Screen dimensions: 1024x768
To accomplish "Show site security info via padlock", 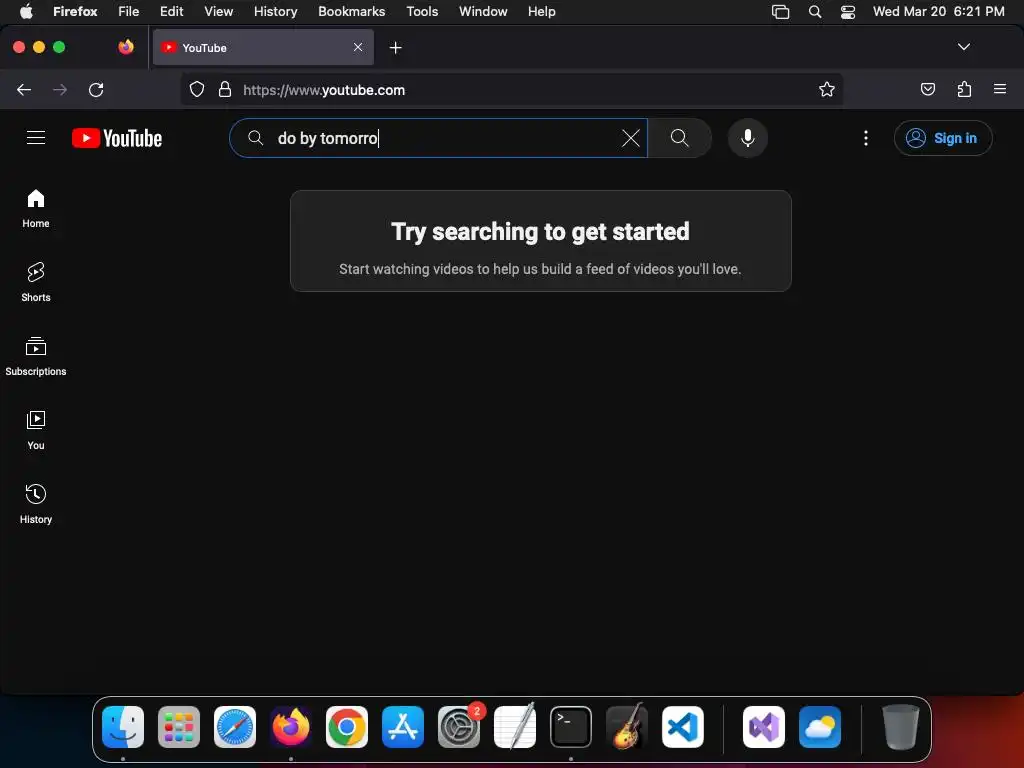I will 225,89.
